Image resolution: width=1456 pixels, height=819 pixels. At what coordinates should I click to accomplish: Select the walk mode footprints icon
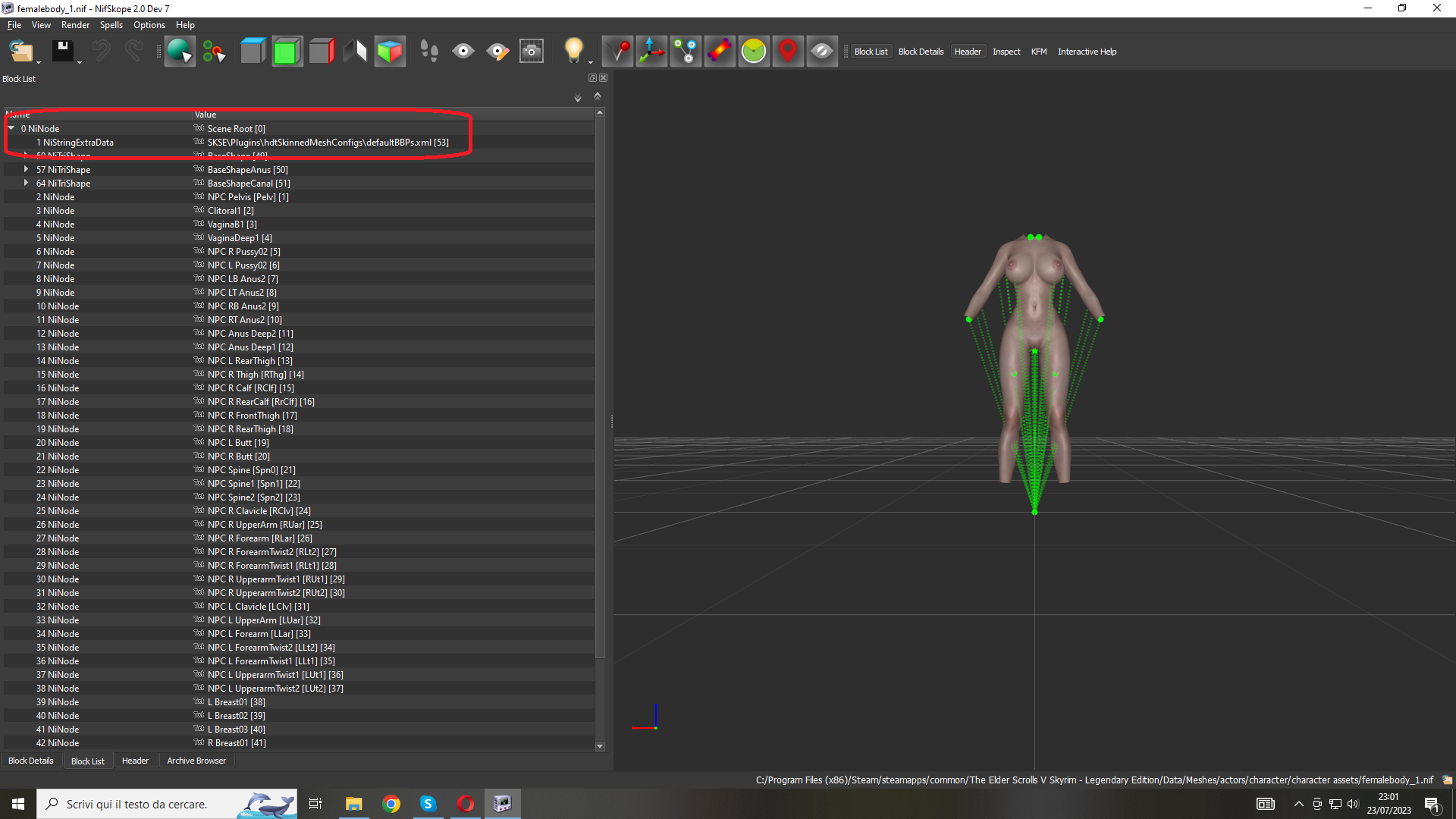pyautogui.click(x=429, y=52)
